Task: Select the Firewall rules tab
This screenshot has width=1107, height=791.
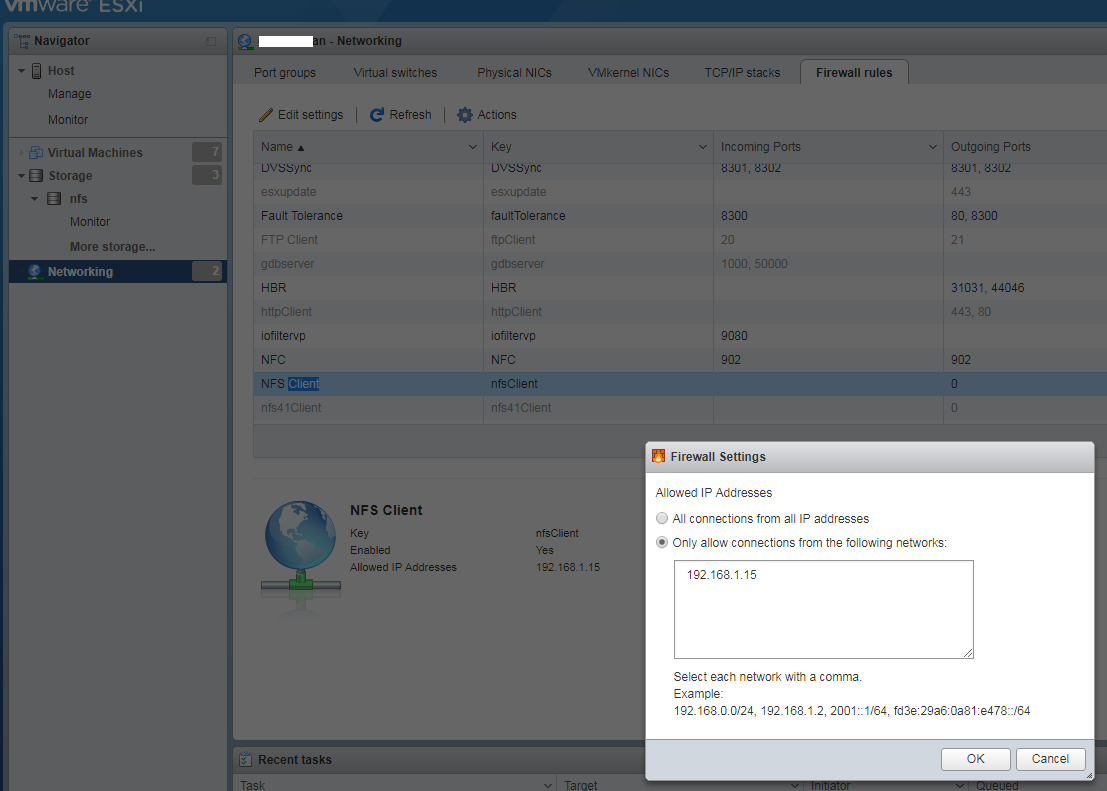Action: [x=854, y=73]
